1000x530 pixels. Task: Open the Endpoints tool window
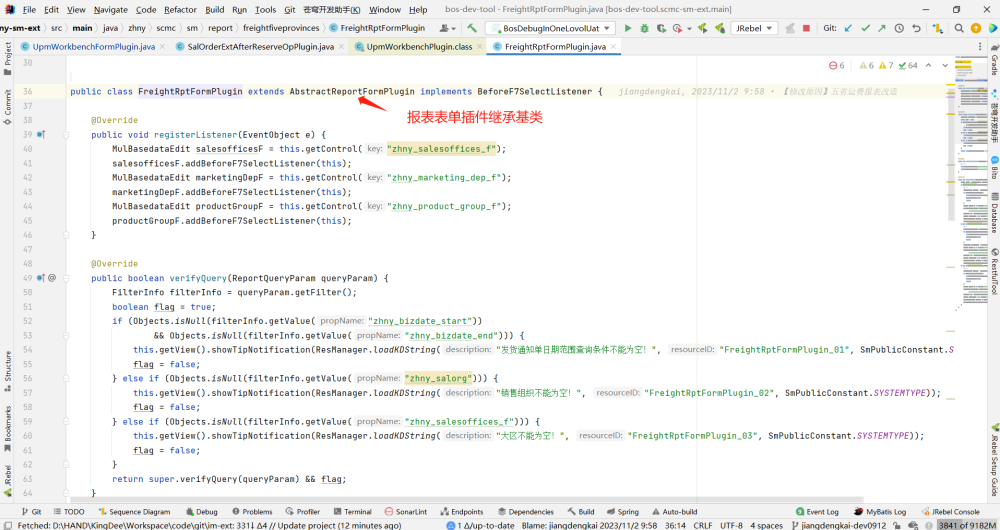[x=462, y=512]
